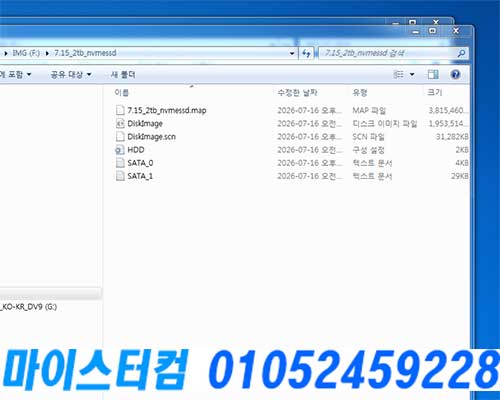Select the HDD configuration file icon
This screenshot has height=400, width=500.
[120, 150]
